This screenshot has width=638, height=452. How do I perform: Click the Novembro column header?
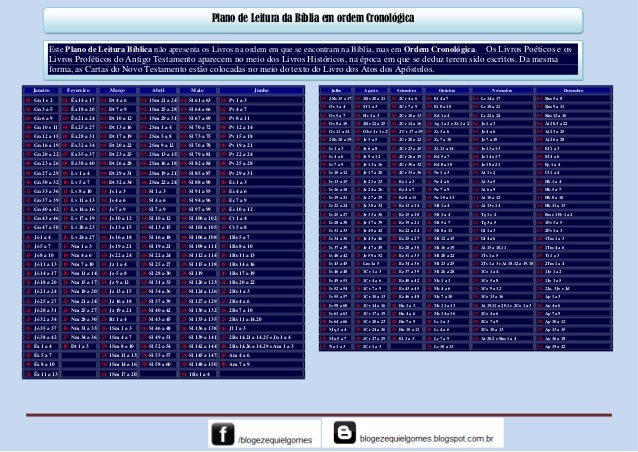click(x=502, y=90)
